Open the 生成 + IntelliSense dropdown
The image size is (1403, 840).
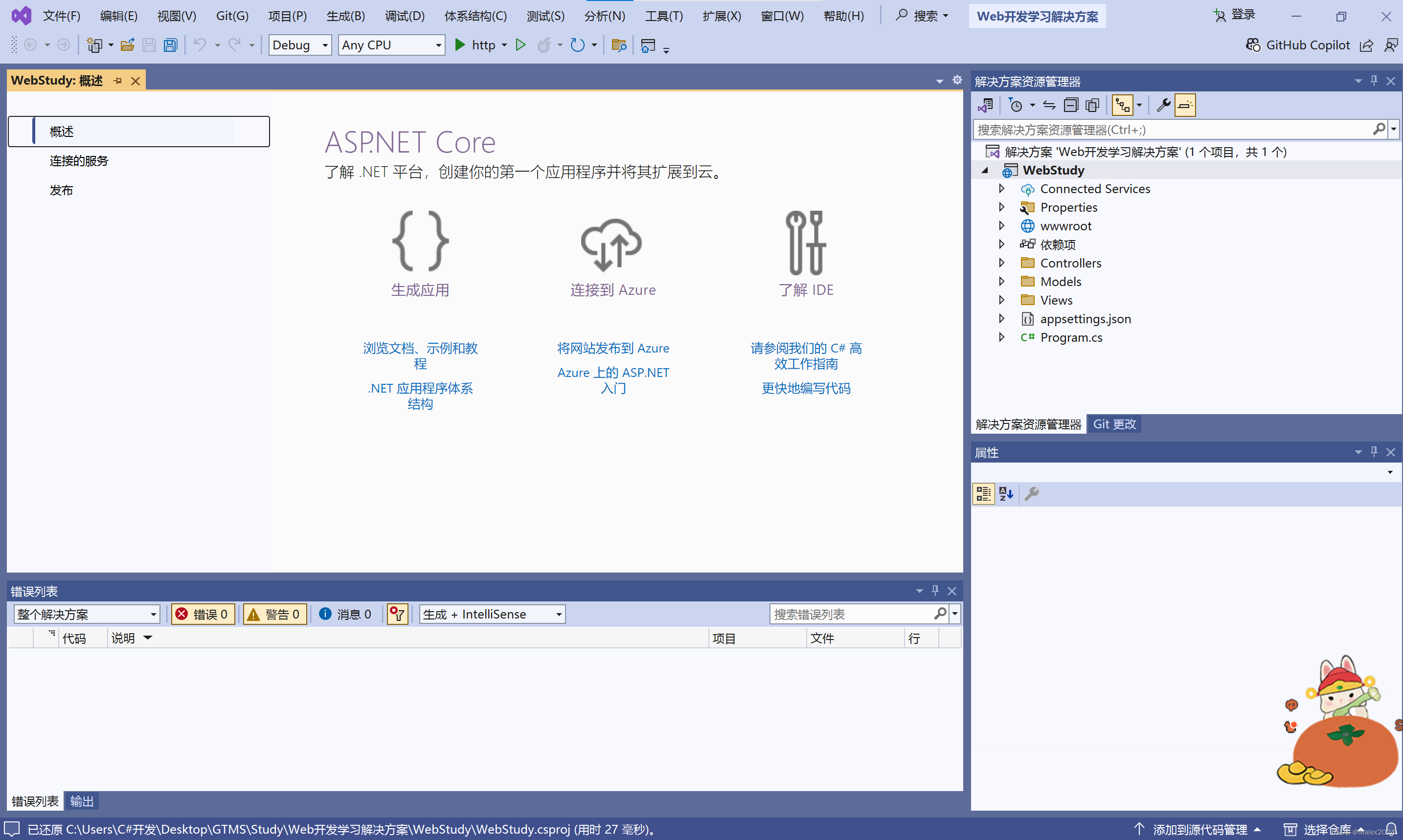492,614
